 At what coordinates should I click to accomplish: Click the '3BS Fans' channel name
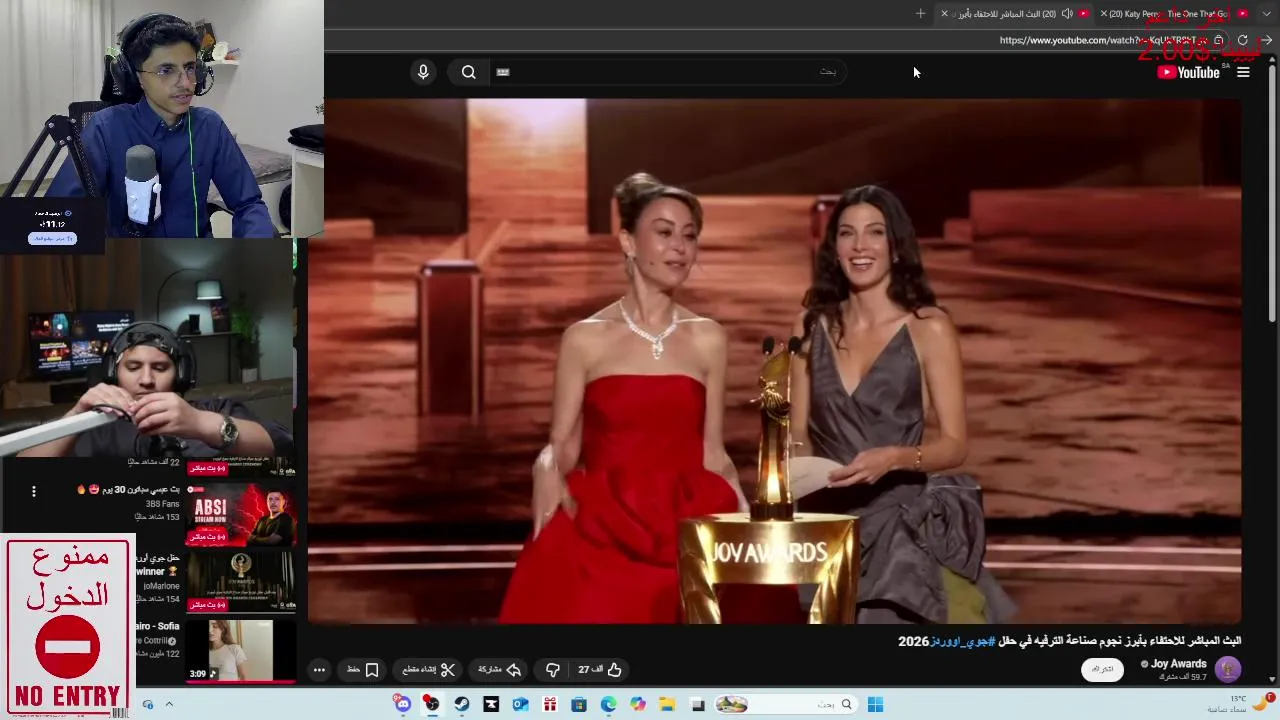(162, 504)
